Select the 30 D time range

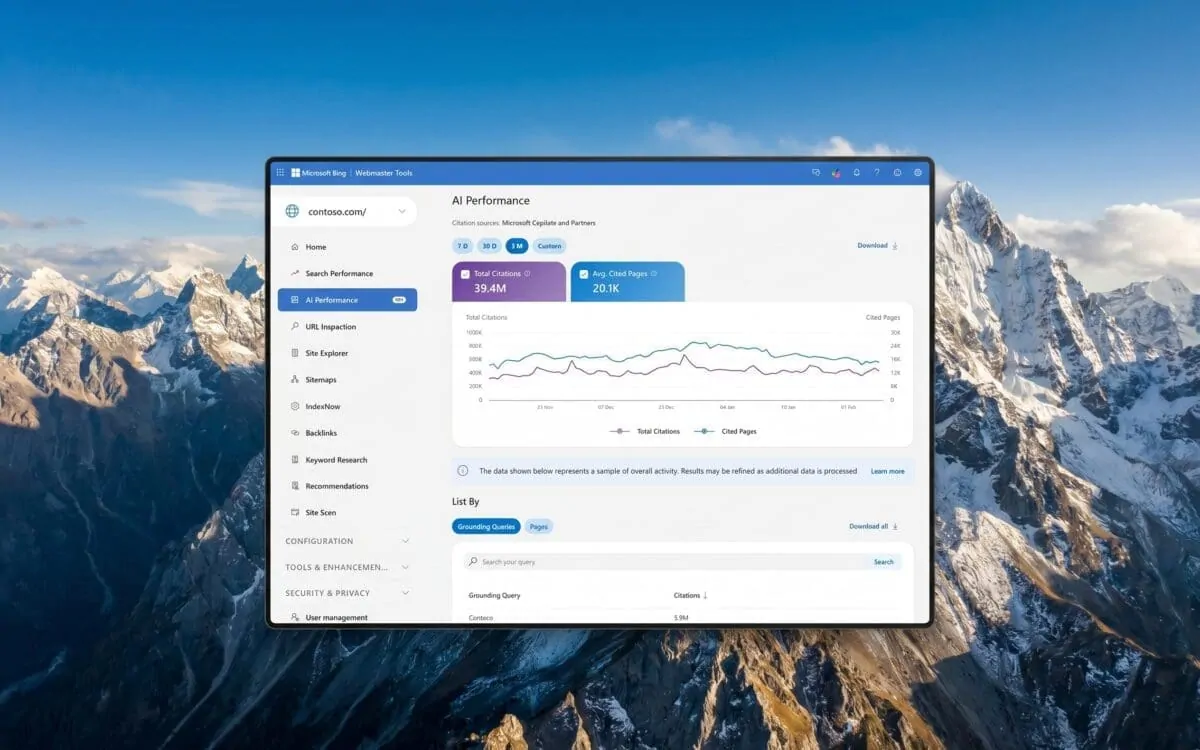(x=489, y=245)
